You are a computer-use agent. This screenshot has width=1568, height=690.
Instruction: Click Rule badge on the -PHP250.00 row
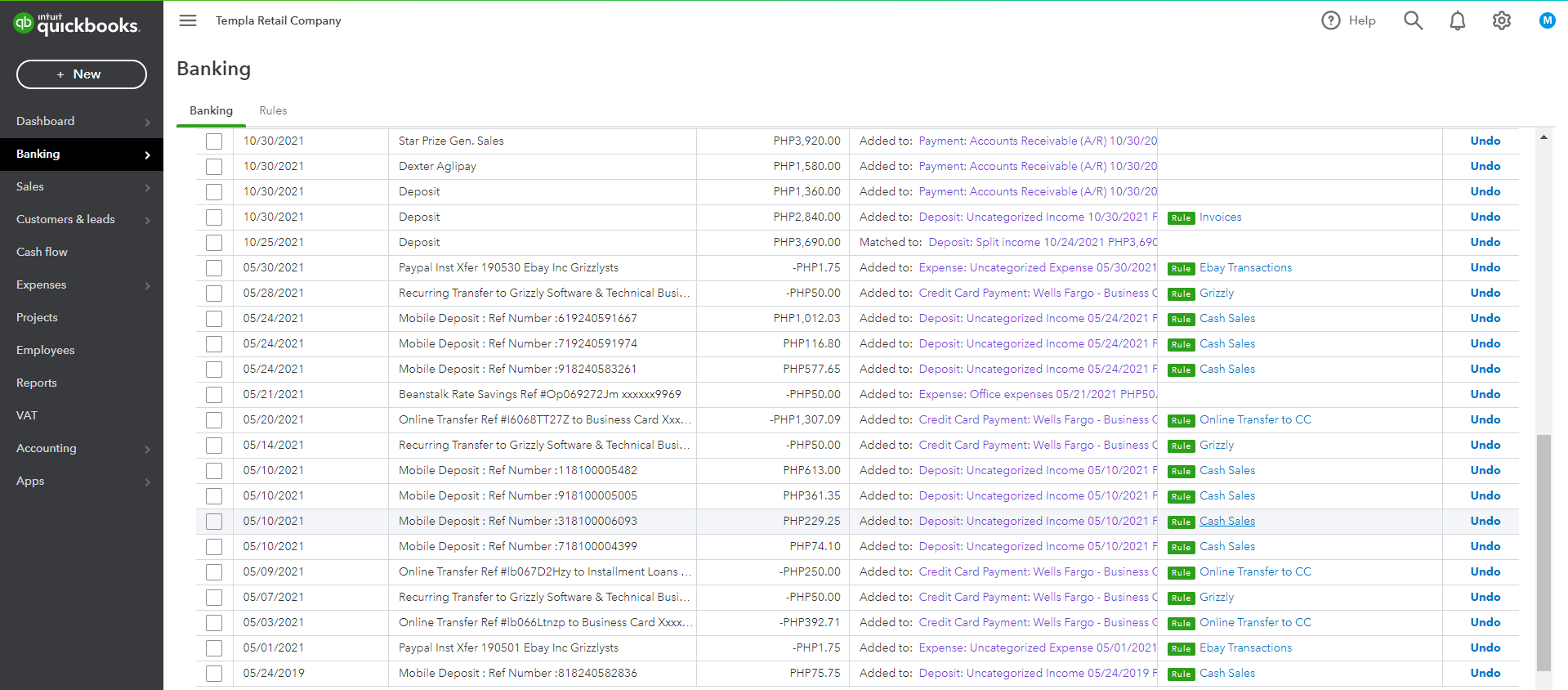pyautogui.click(x=1181, y=573)
